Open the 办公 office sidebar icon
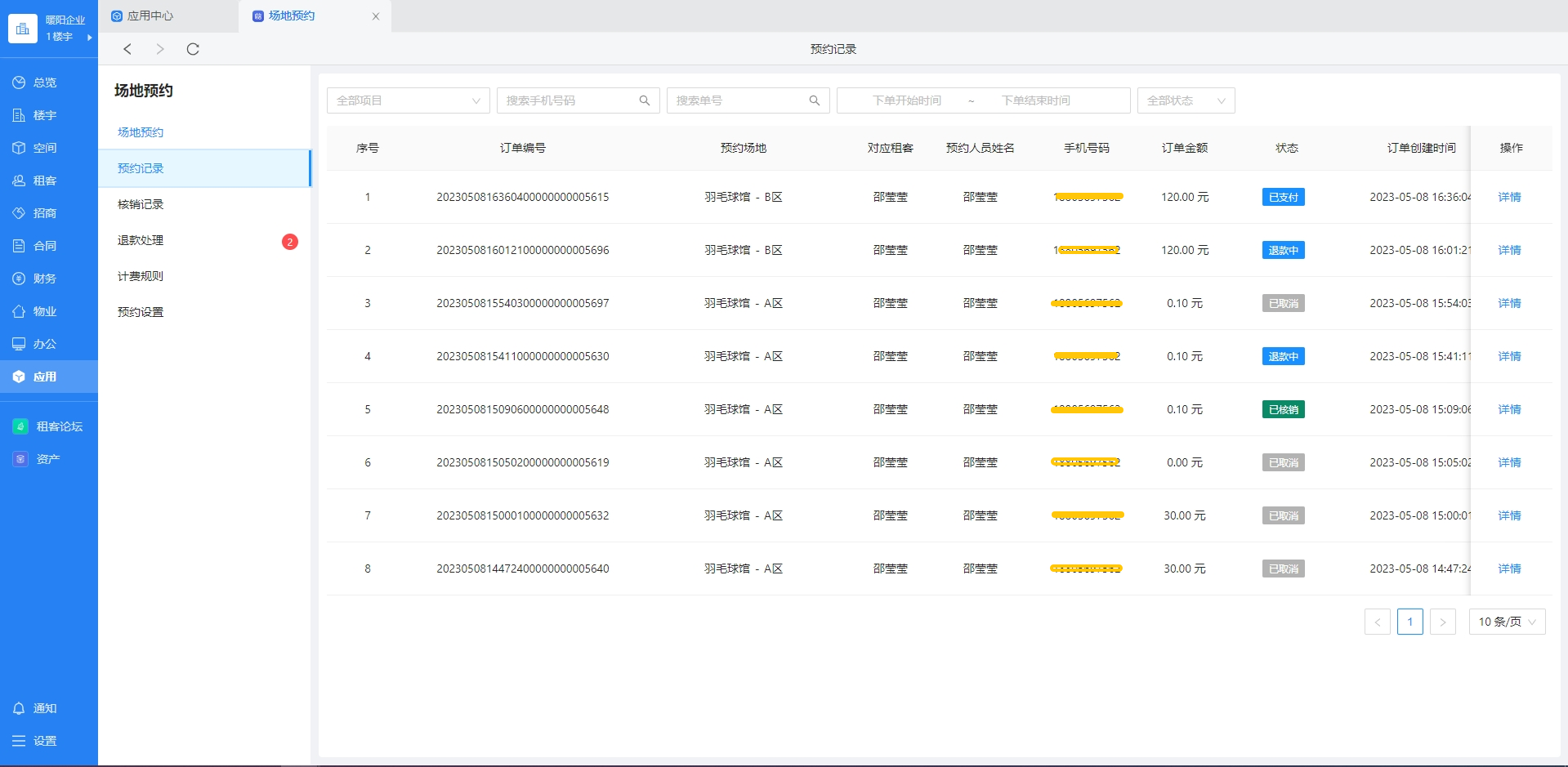Image resolution: width=1568 pixels, height=767 pixels. 19,344
